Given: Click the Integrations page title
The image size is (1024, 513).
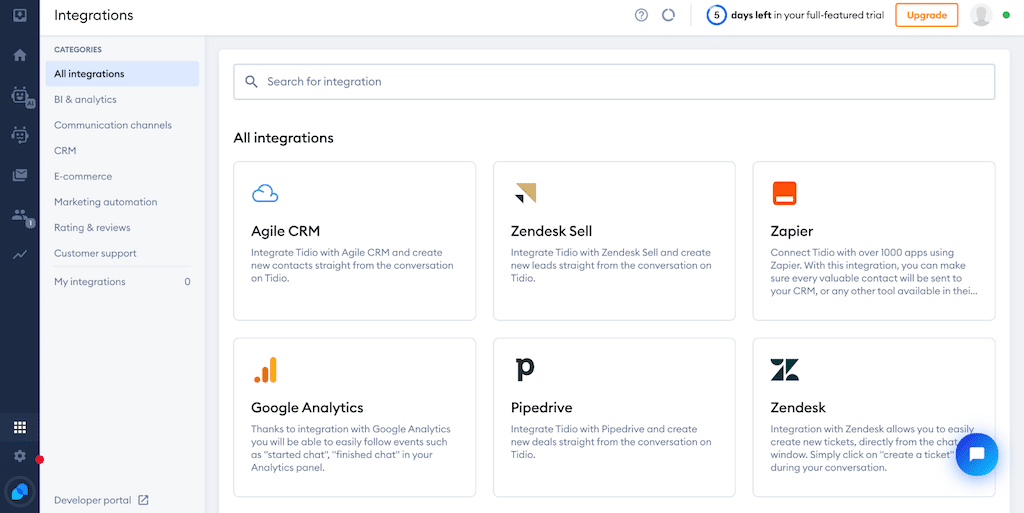Looking at the screenshot, I should click(x=93, y=15).
